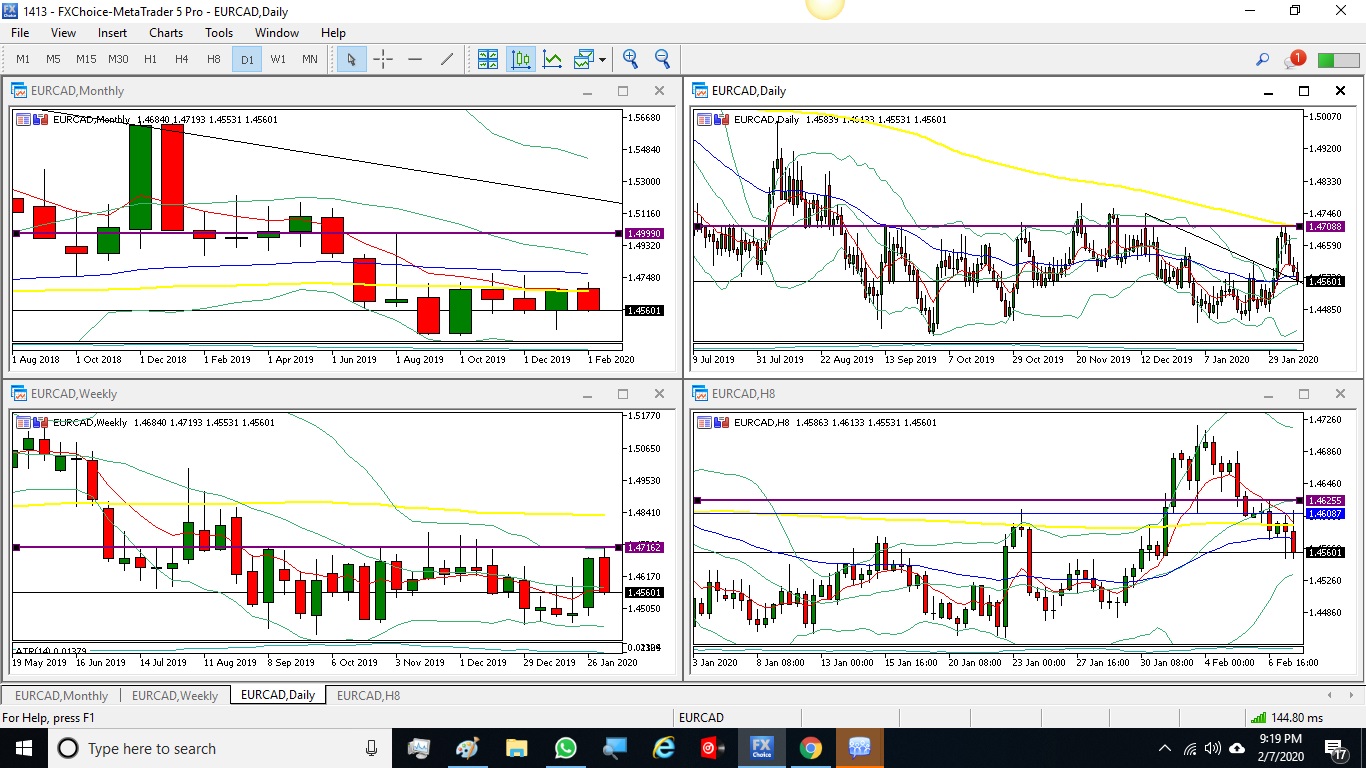Open the chart templates icon

(584, 59)
